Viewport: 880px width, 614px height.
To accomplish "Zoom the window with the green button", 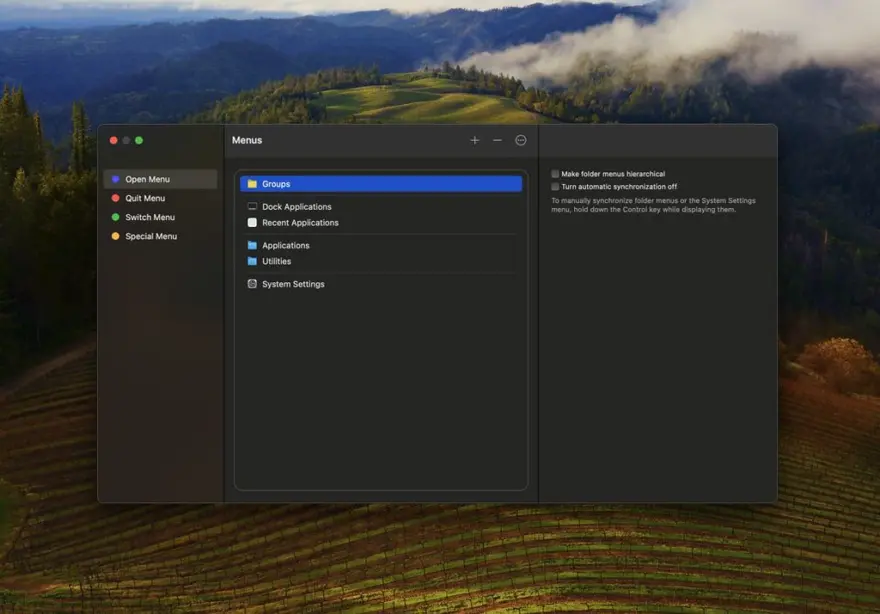I will tap(139, 140).
